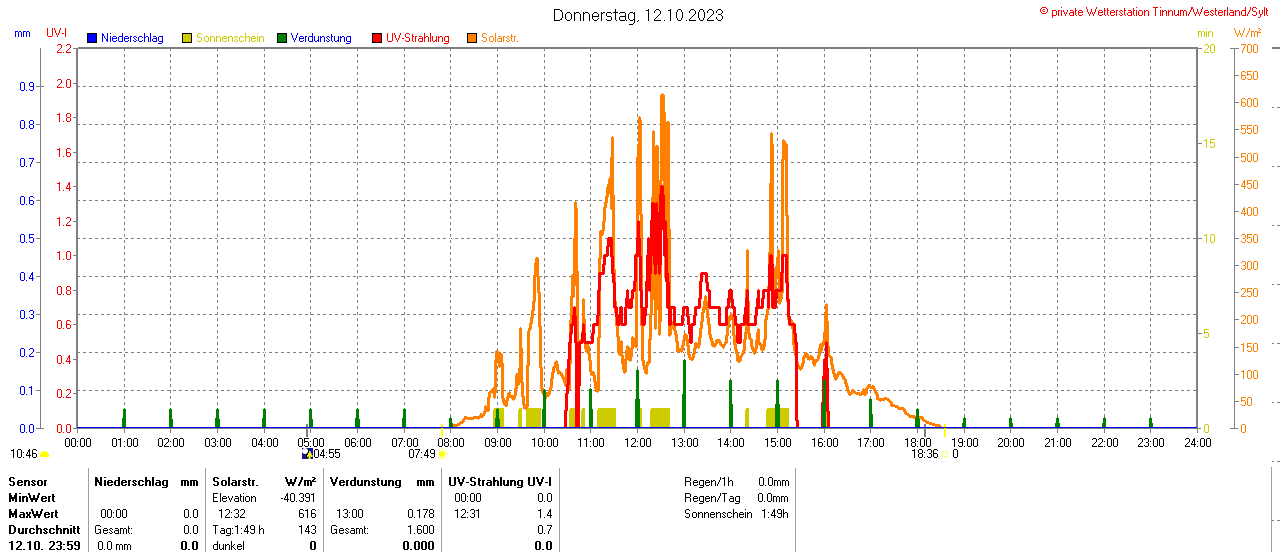
Task: Click the green Verdunstung legend square
Action: (x=282, y=38)
